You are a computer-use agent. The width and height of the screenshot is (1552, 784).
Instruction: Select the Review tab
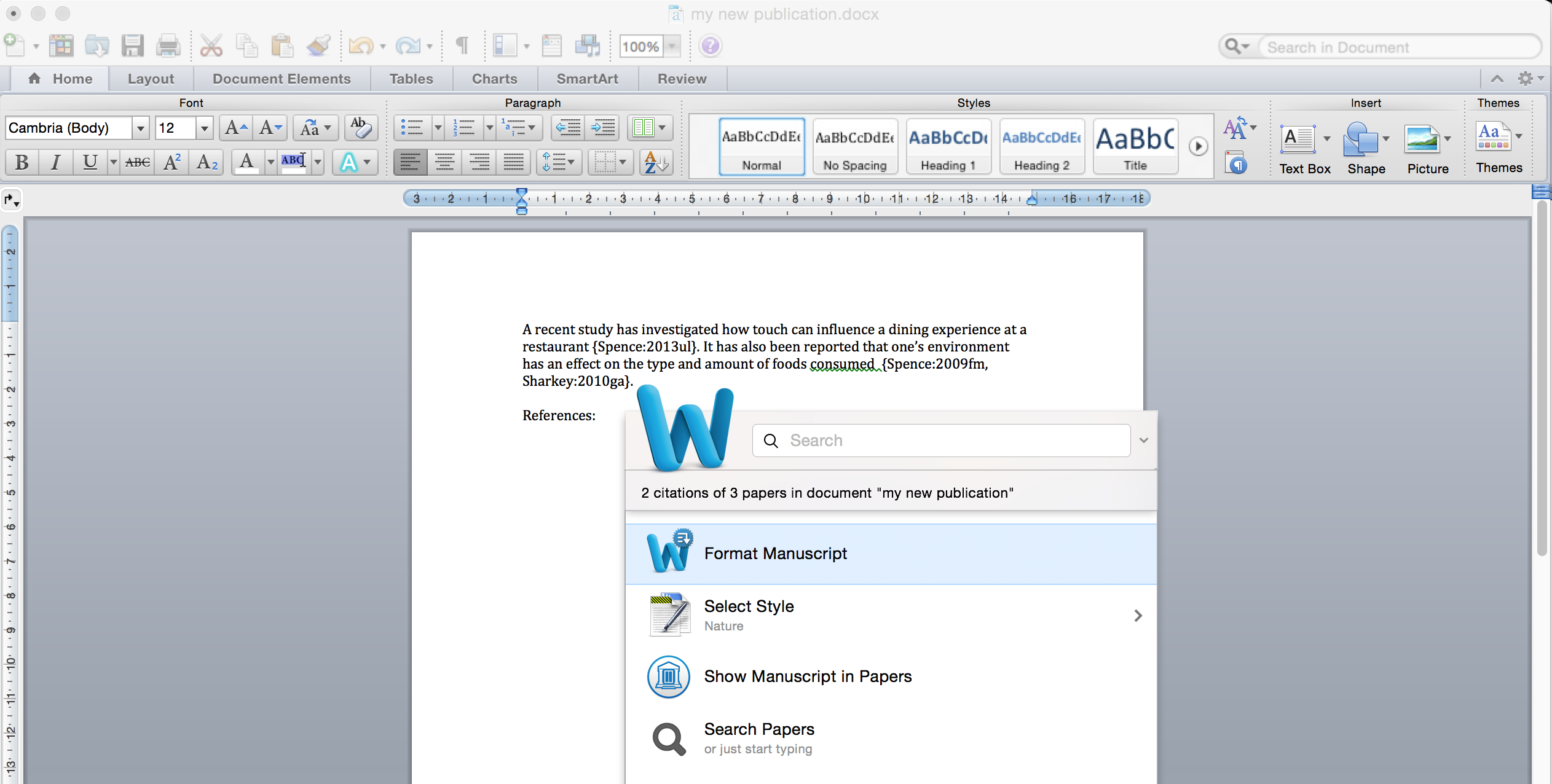(680, 77)
